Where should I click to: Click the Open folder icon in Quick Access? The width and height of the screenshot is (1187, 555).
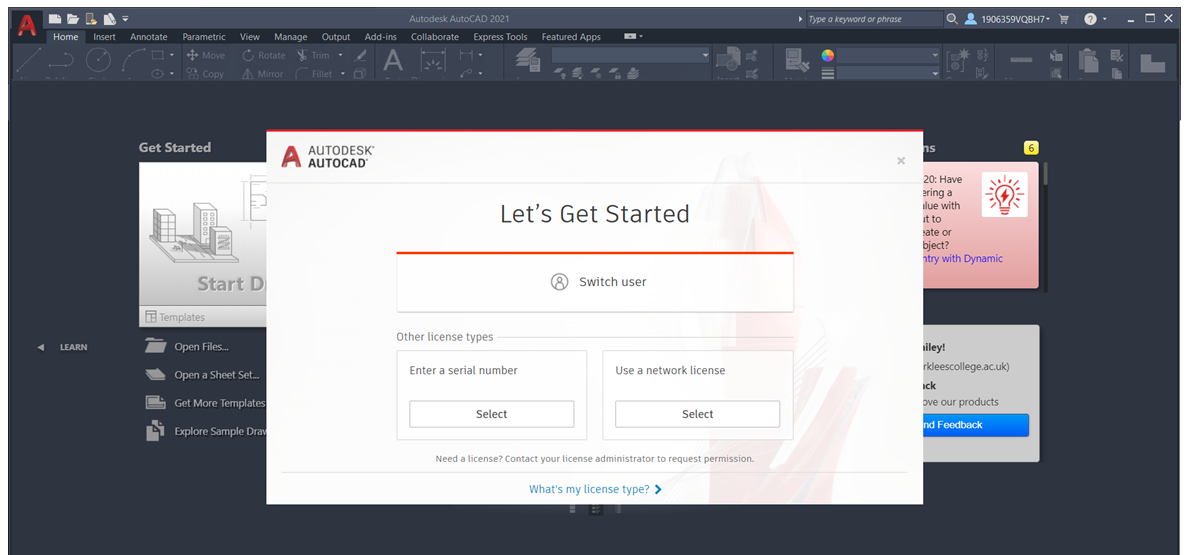[73, 18]
